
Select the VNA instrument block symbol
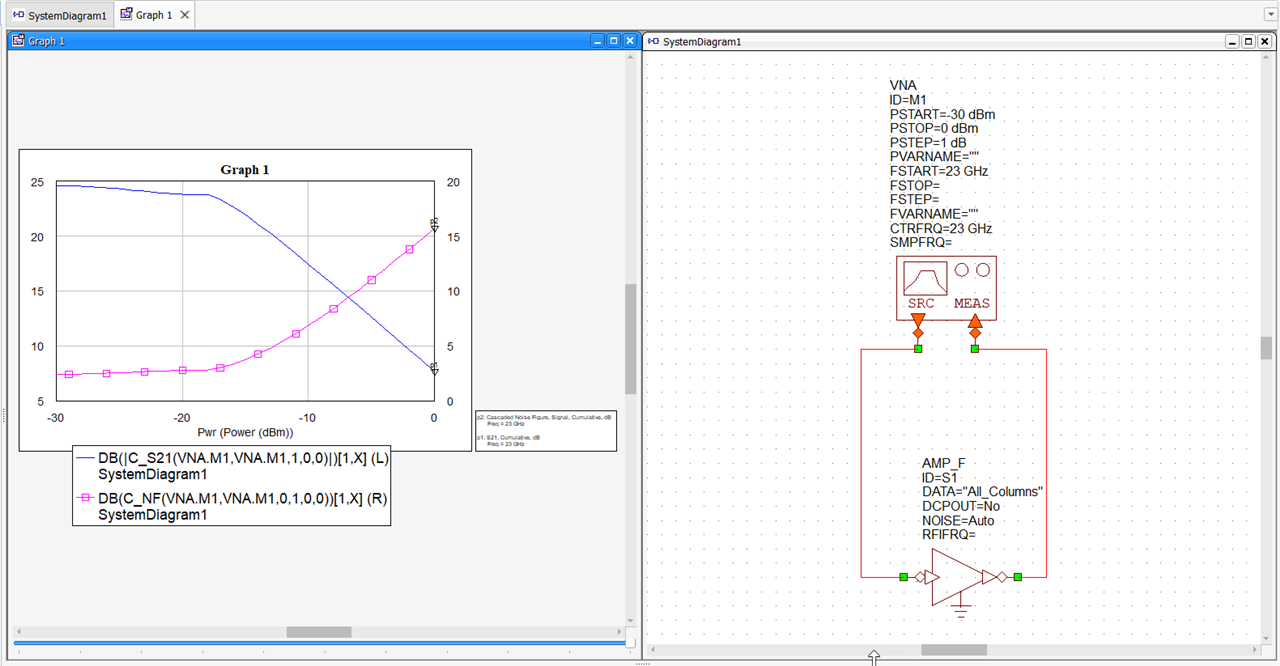(x=945, y=287)
